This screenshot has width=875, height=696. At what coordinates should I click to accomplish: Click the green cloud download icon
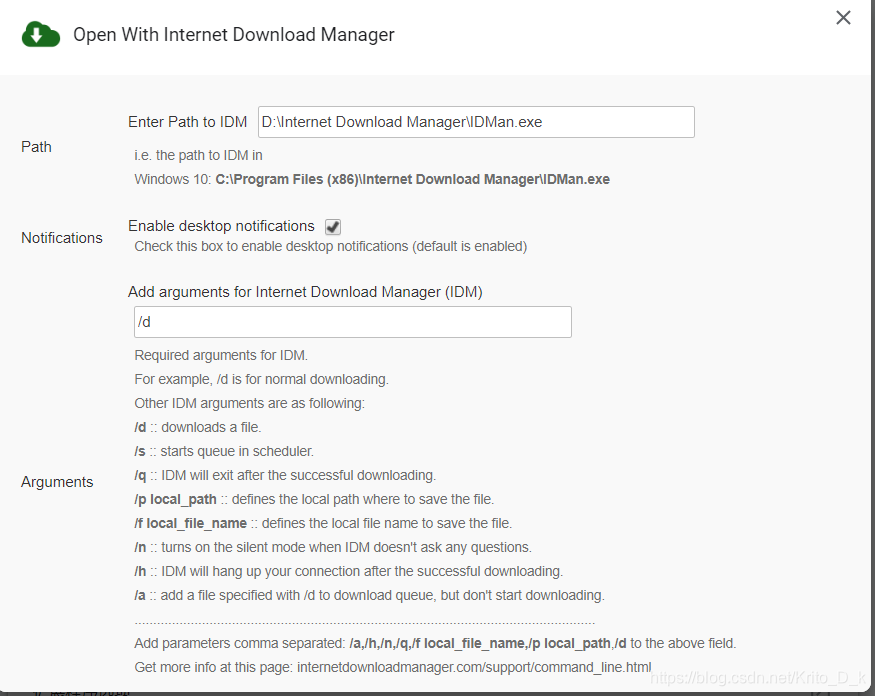(41, 35)
